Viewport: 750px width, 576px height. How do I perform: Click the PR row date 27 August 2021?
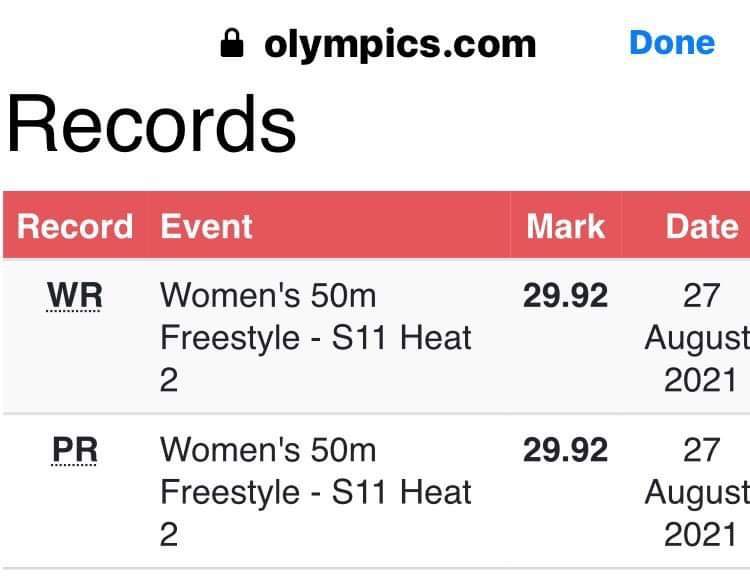pos(697,492)
